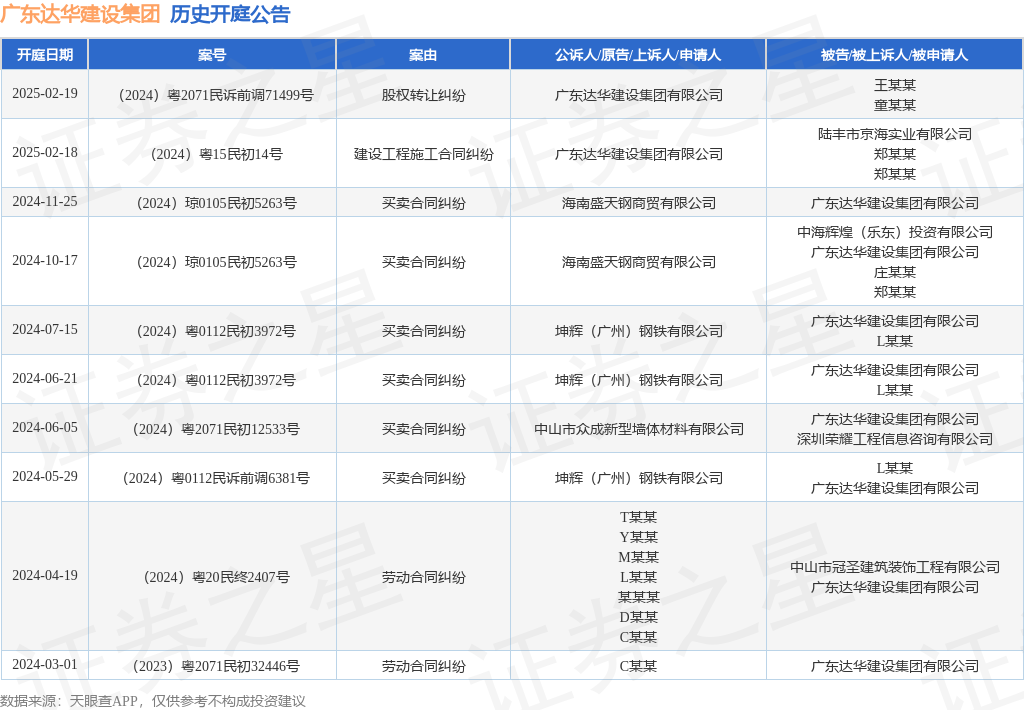Screen dimensions: 1024x710
Task: Click the date 2024-06-05
Action: pyautogui.click(x=44, y=427)
